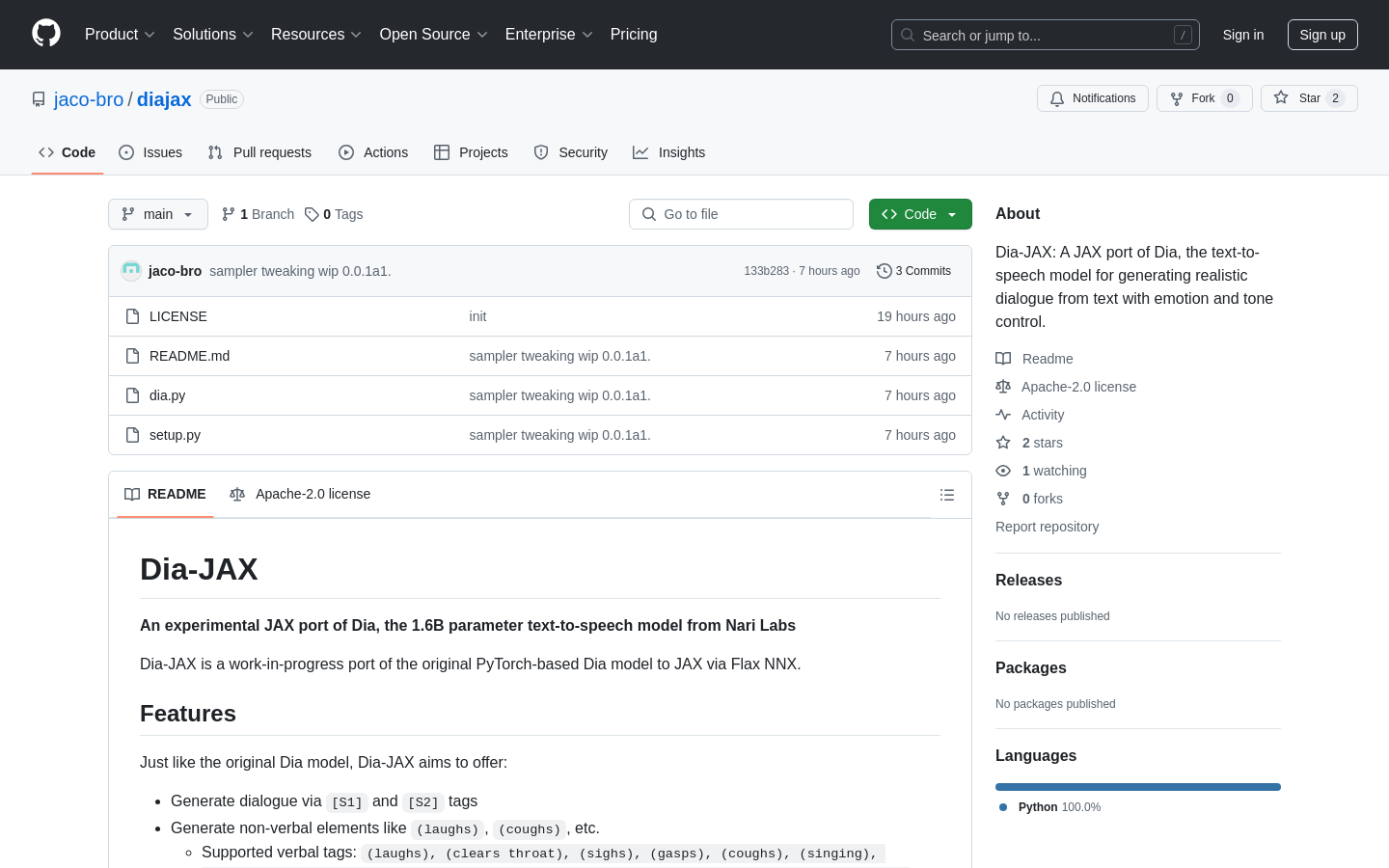Click the jaco-bro avatar in commit row
This screenshot has height=868, width=1389.
point(131,271)
